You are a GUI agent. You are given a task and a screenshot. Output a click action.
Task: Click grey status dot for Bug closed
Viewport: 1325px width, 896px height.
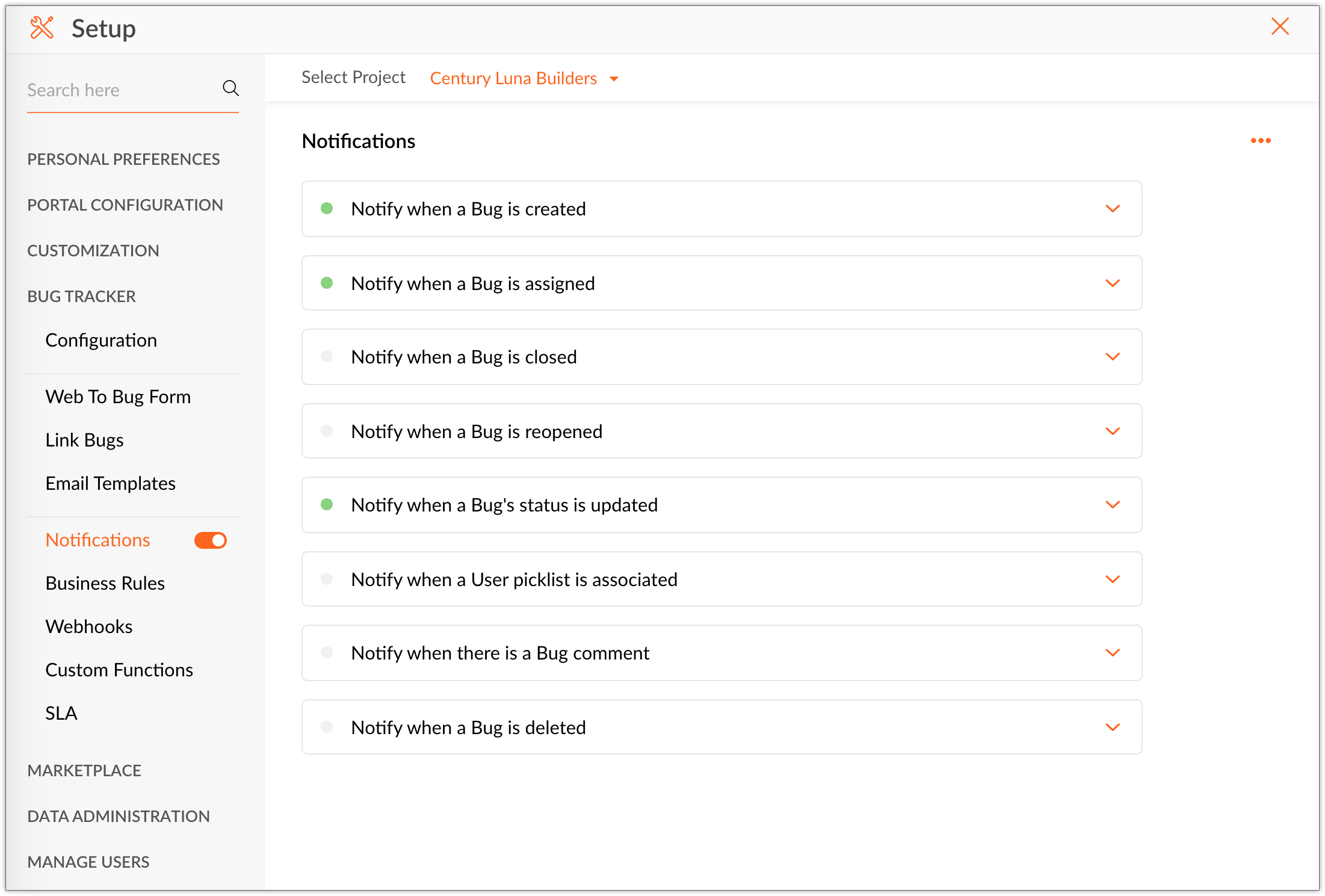point(327,357)
